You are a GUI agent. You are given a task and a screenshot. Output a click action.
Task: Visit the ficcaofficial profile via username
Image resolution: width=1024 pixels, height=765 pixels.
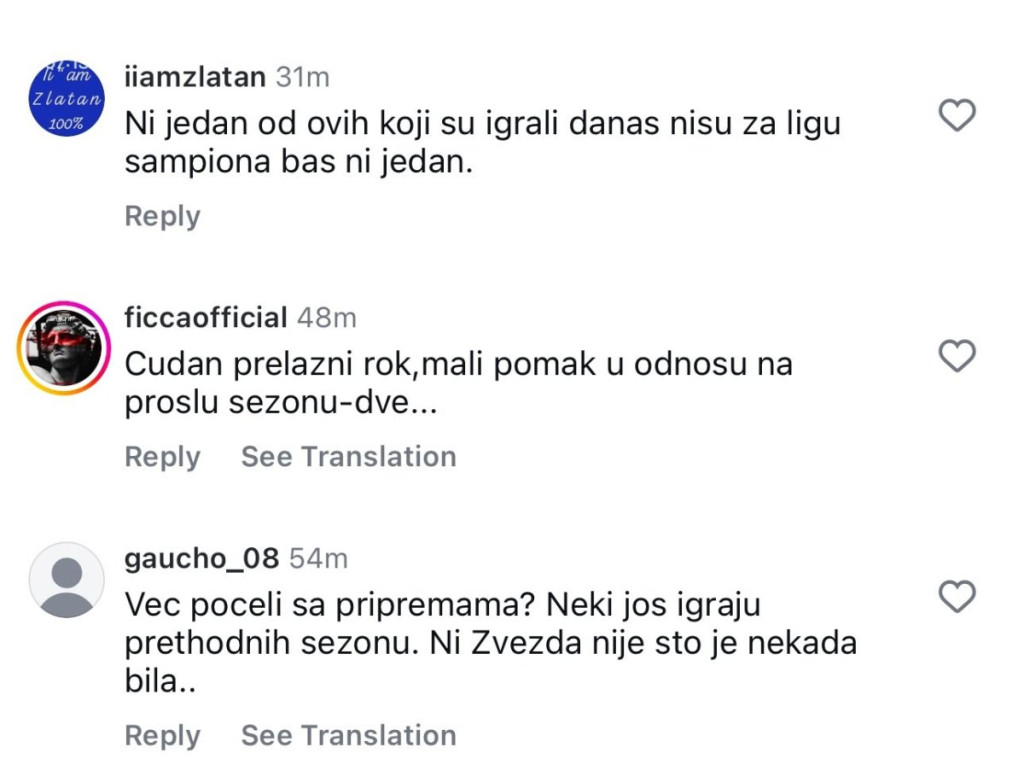coord(205,318)
